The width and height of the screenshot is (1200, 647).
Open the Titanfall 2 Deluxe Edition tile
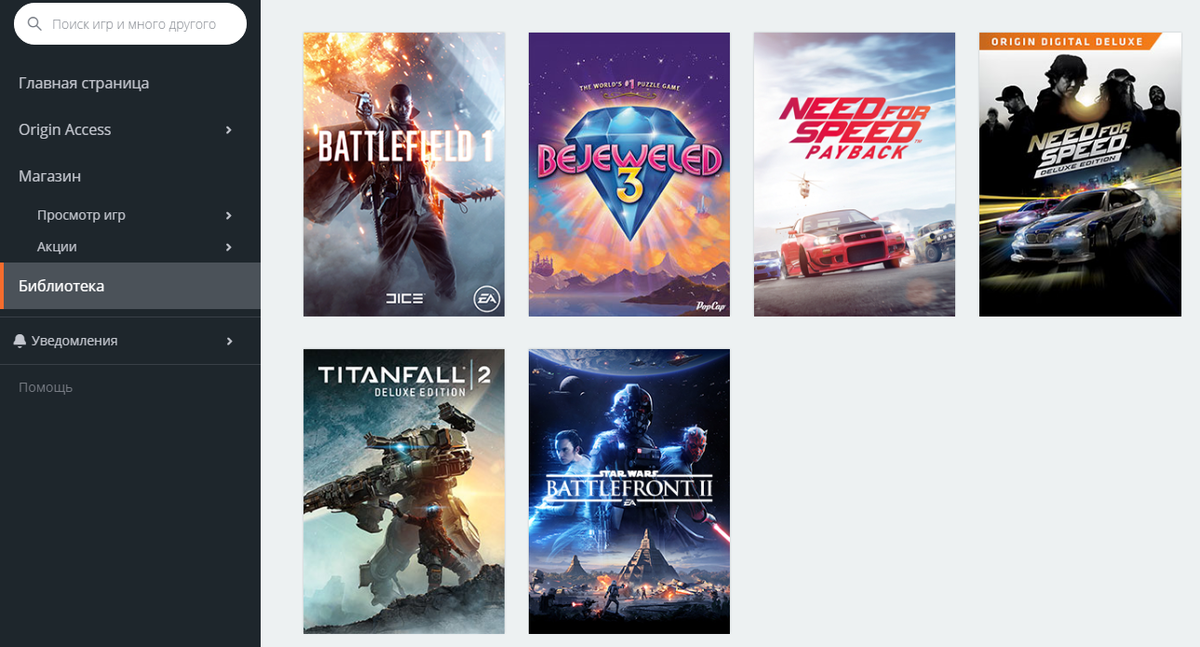point(404,491)
